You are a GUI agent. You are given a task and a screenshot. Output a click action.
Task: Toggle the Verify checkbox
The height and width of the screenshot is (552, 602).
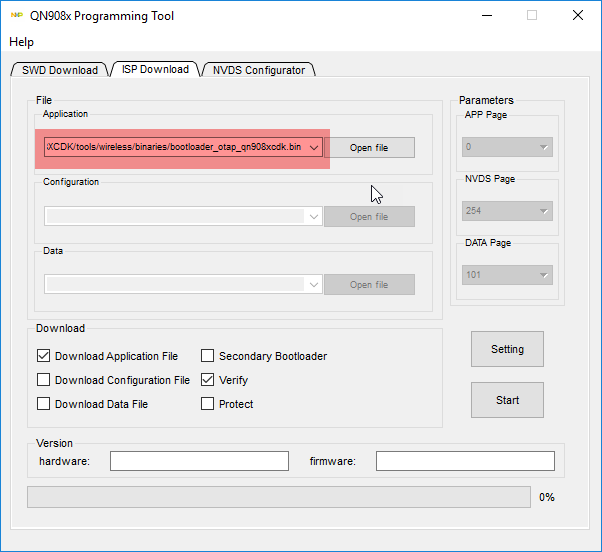[208, 380]
